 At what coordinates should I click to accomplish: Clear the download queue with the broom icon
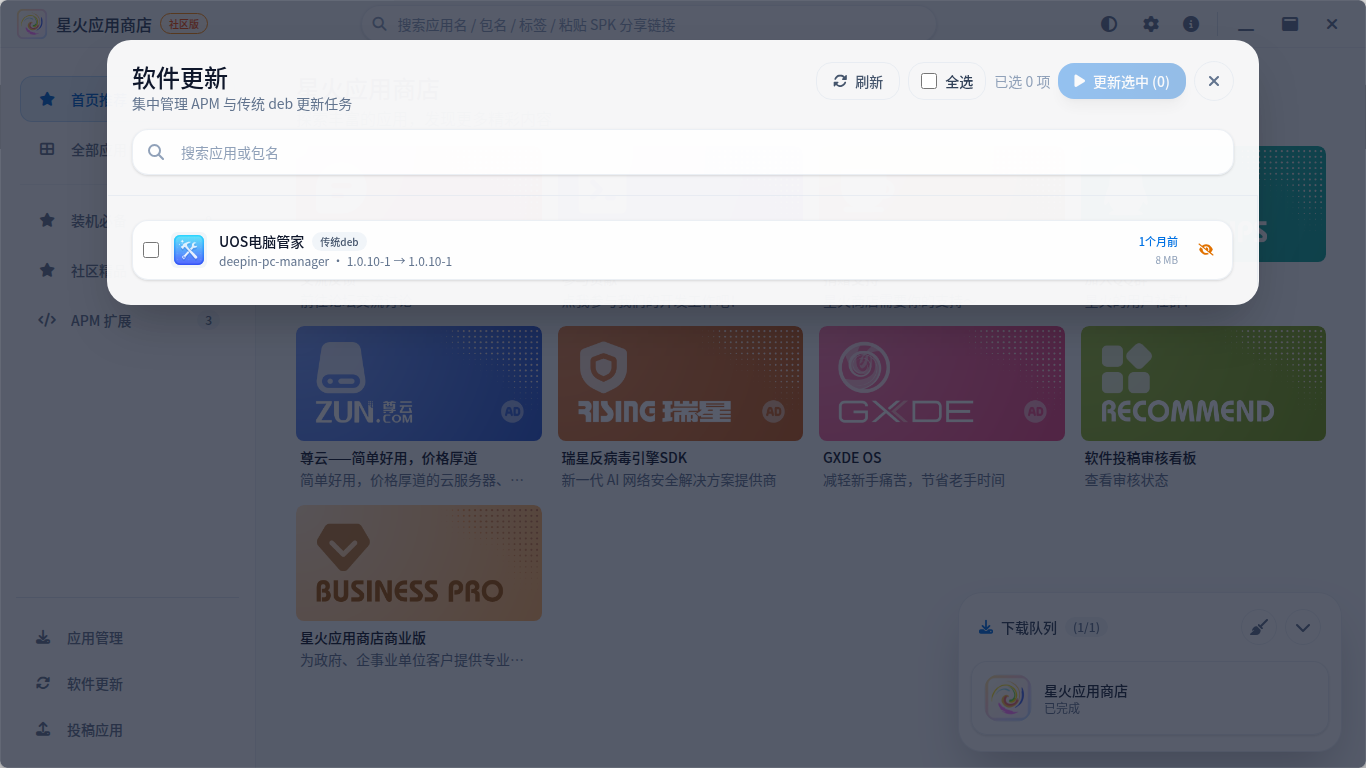point(1260,628)
